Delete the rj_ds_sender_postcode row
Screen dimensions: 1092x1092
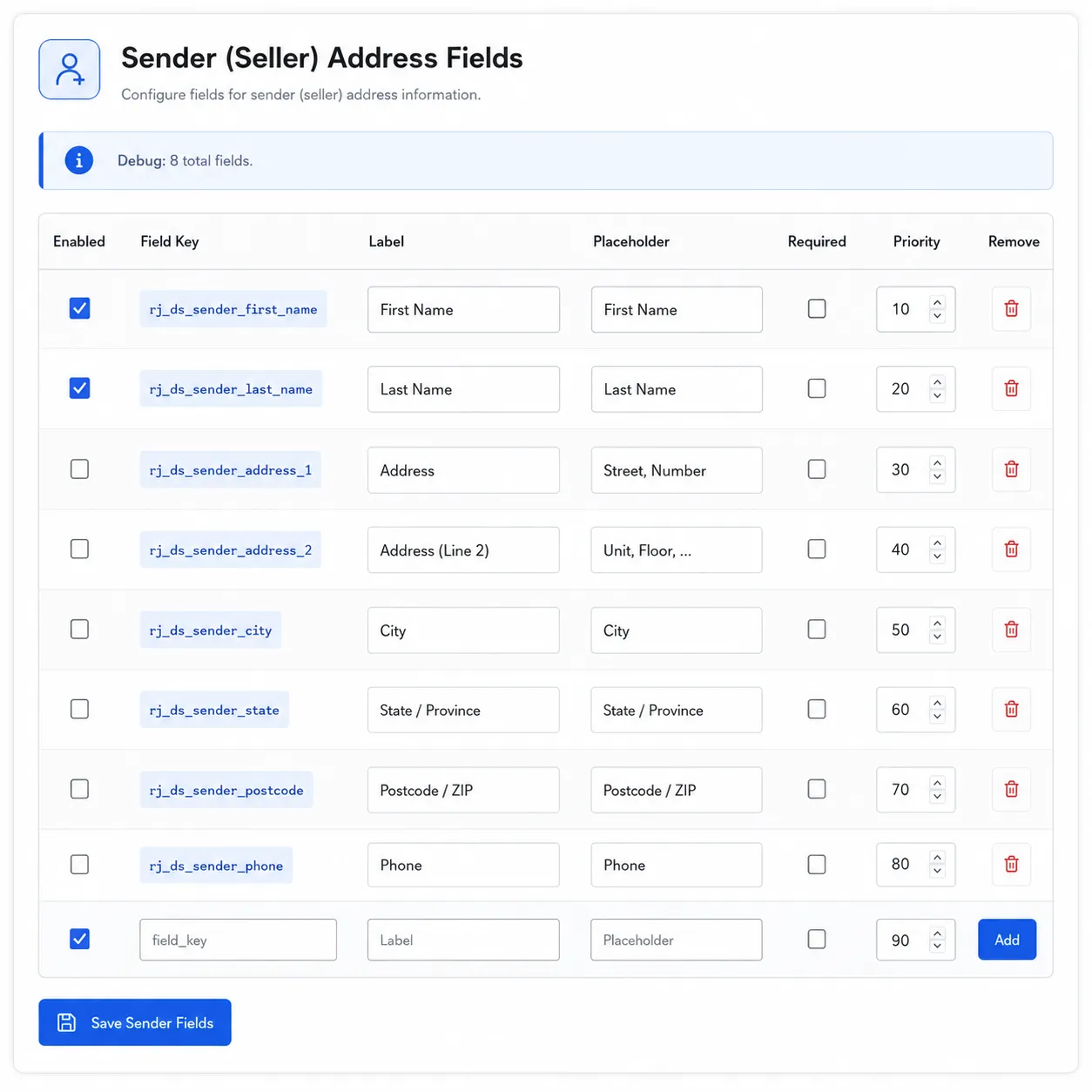click(x=1011, y=790)
